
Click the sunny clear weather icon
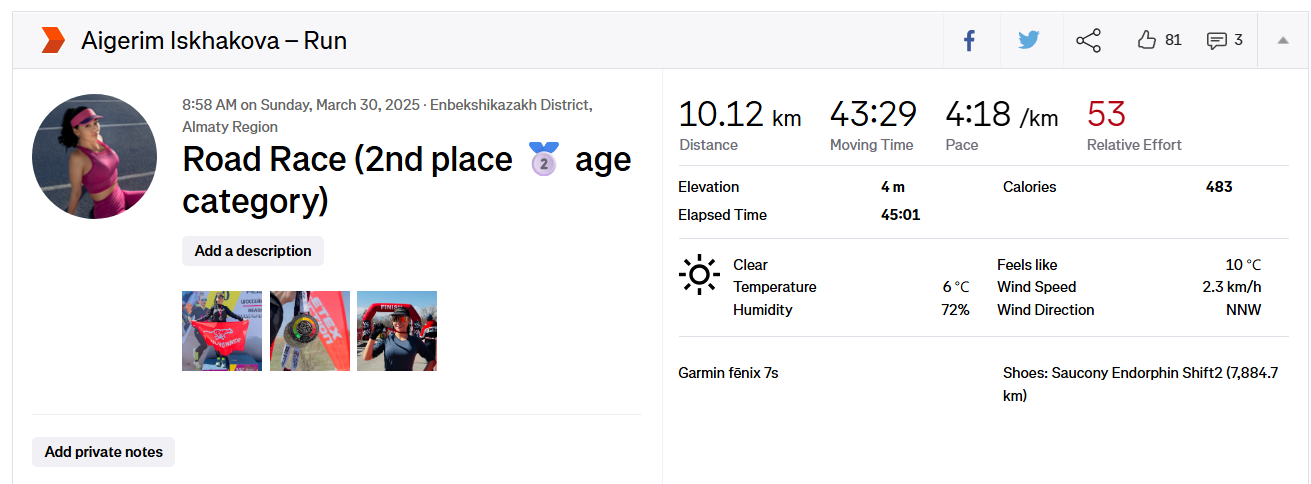pos(699,274)
